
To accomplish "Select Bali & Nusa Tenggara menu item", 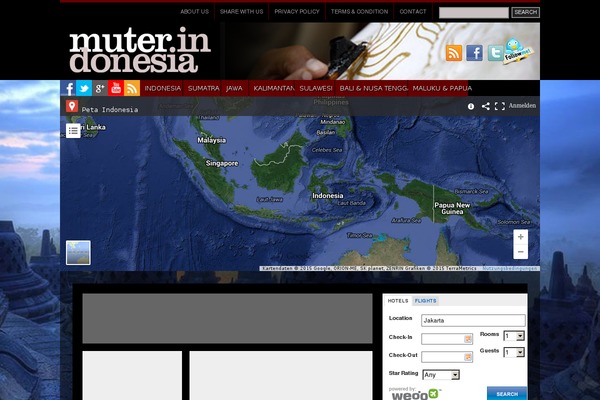I will tap(373, 88).
